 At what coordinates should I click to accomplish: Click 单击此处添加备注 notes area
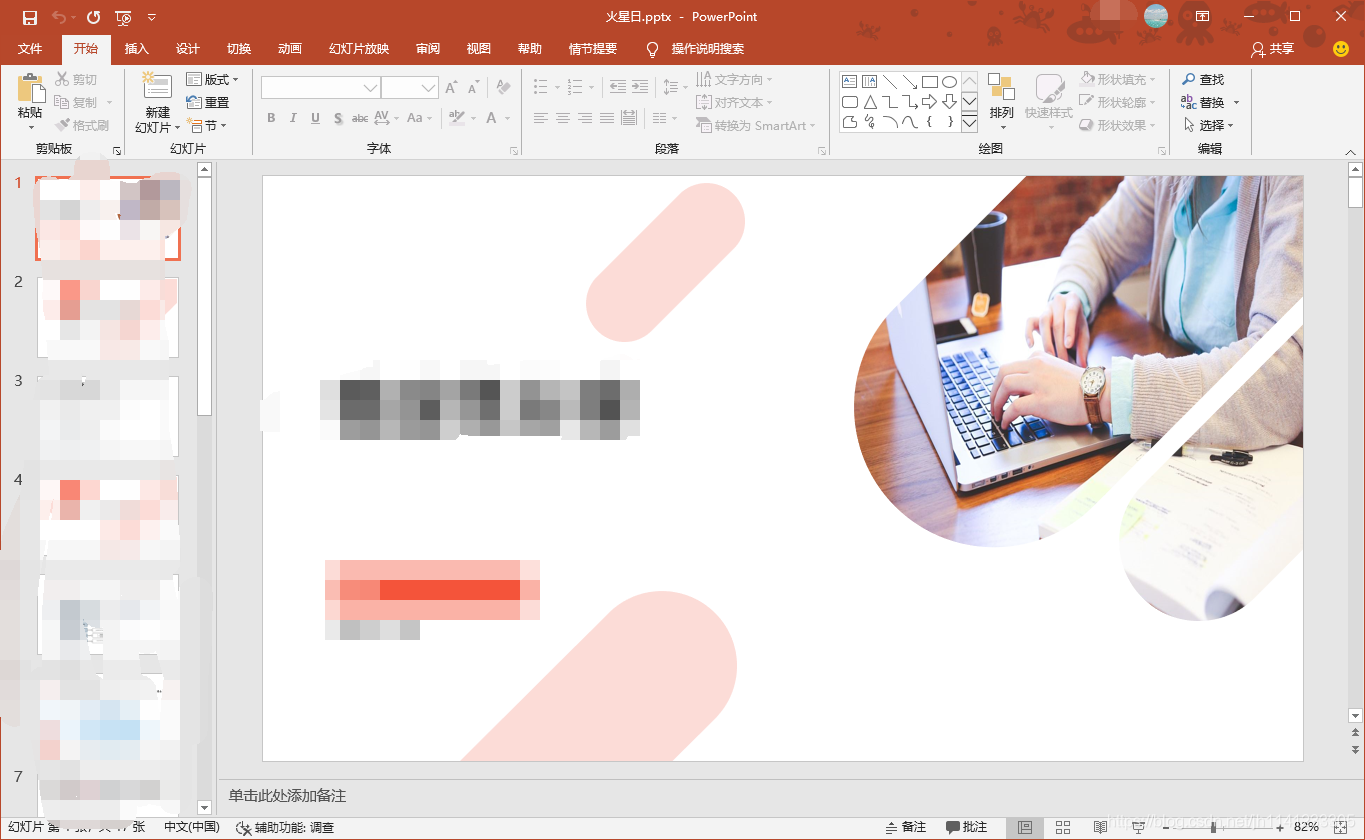coord(287,796)
